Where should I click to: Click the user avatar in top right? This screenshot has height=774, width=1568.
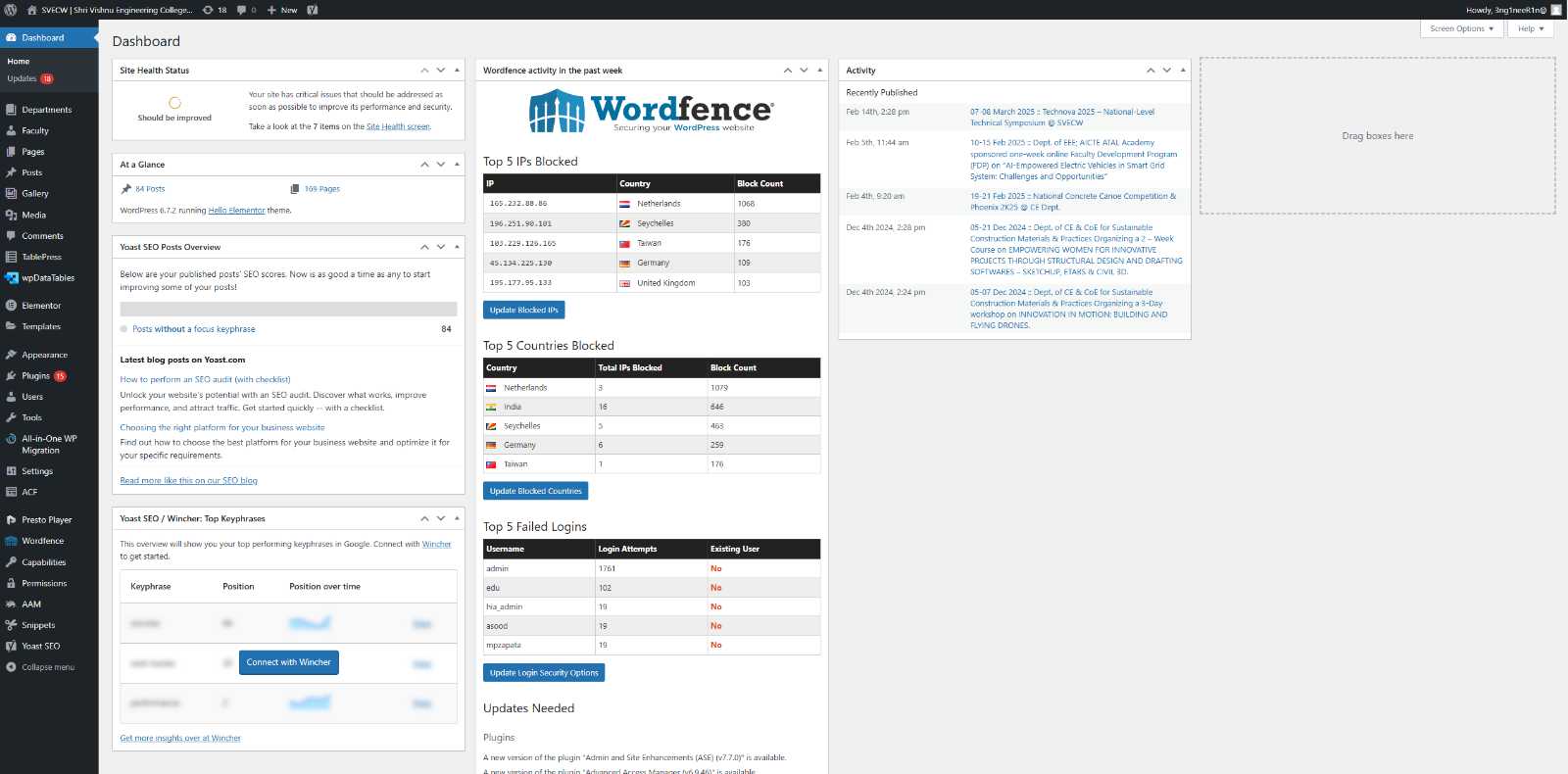(x=1556, y=10)
